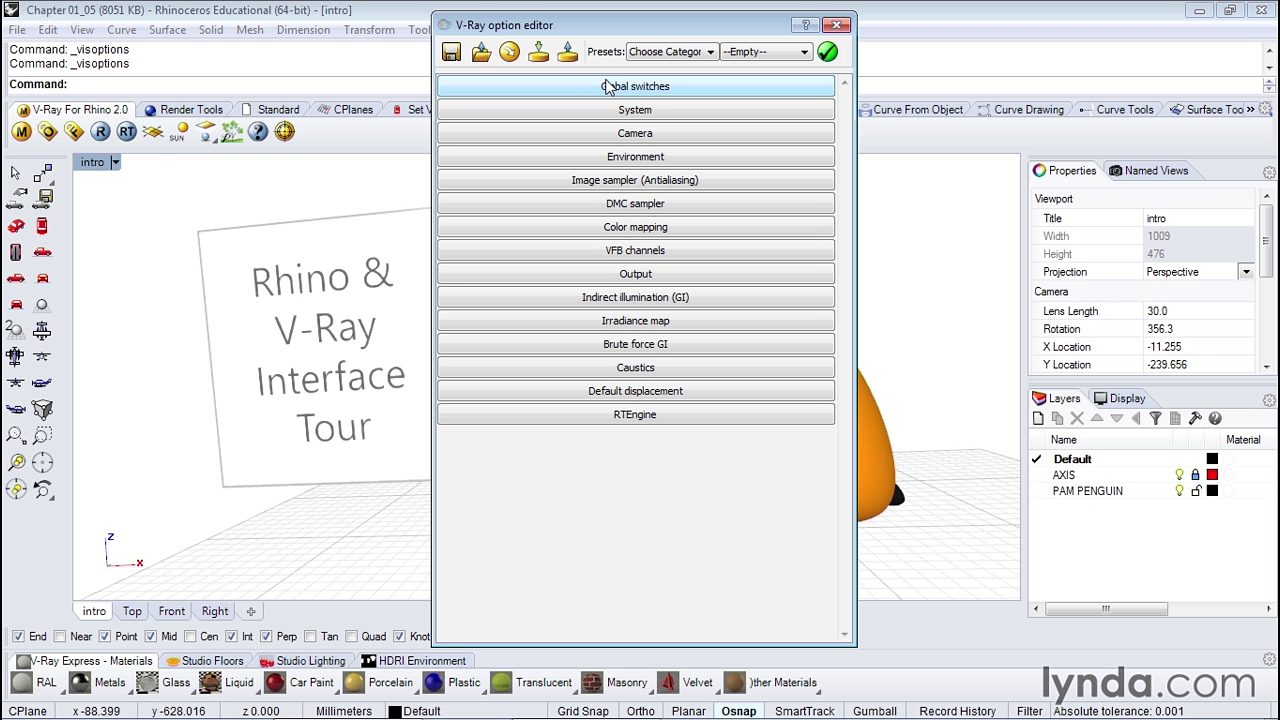Click the layer filter funnel icon
This screenshot has width=1280, height=720.
[1155, 419]
